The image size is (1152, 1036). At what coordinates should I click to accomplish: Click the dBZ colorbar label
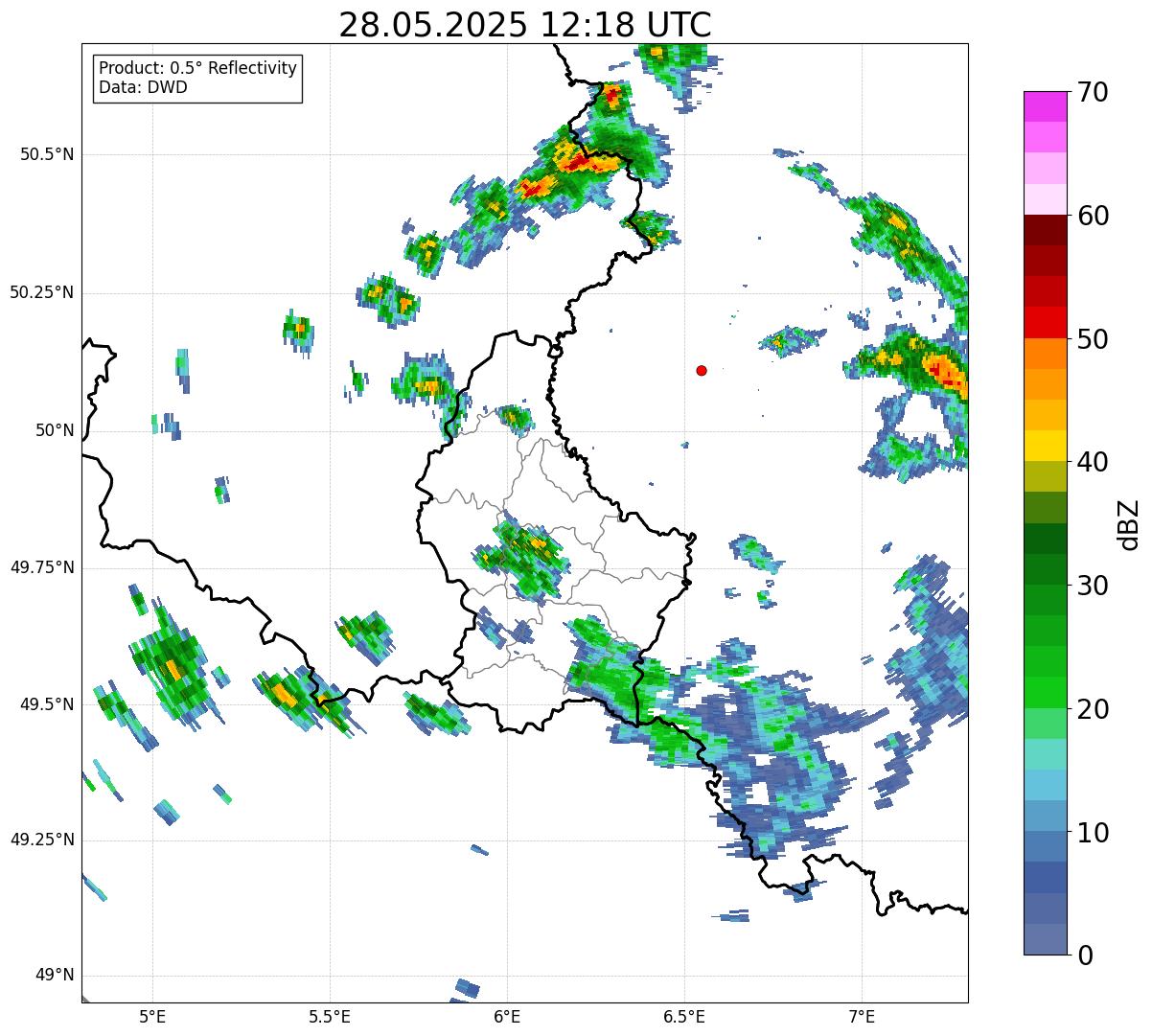[1129, 523]
